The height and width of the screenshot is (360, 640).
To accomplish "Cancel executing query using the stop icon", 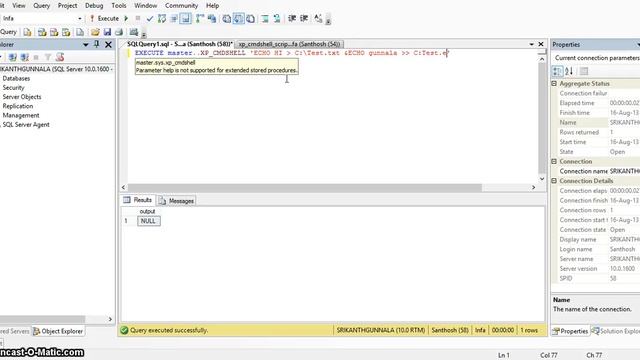I will pyautogui.click(x=138, y=18).
